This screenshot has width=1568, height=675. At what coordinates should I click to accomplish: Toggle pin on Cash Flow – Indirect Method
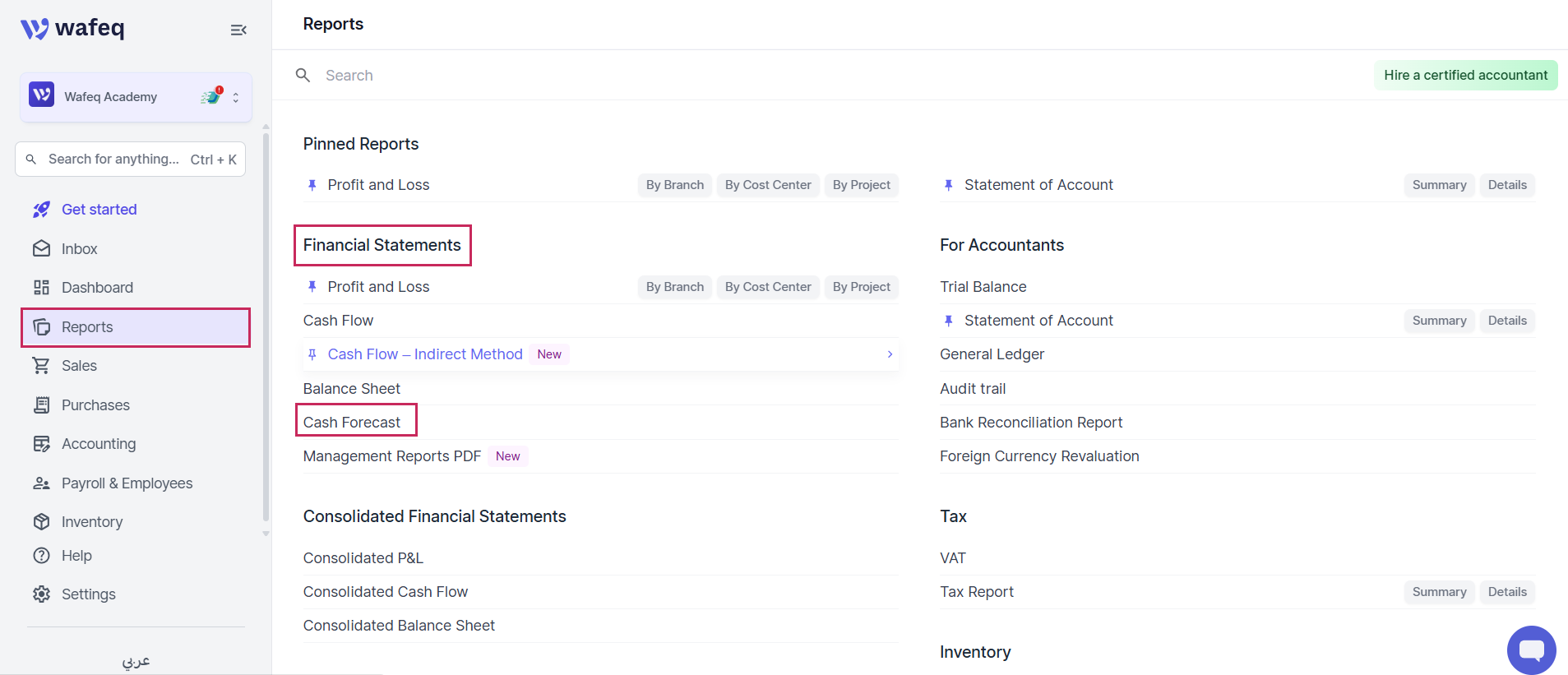(312, 354)
